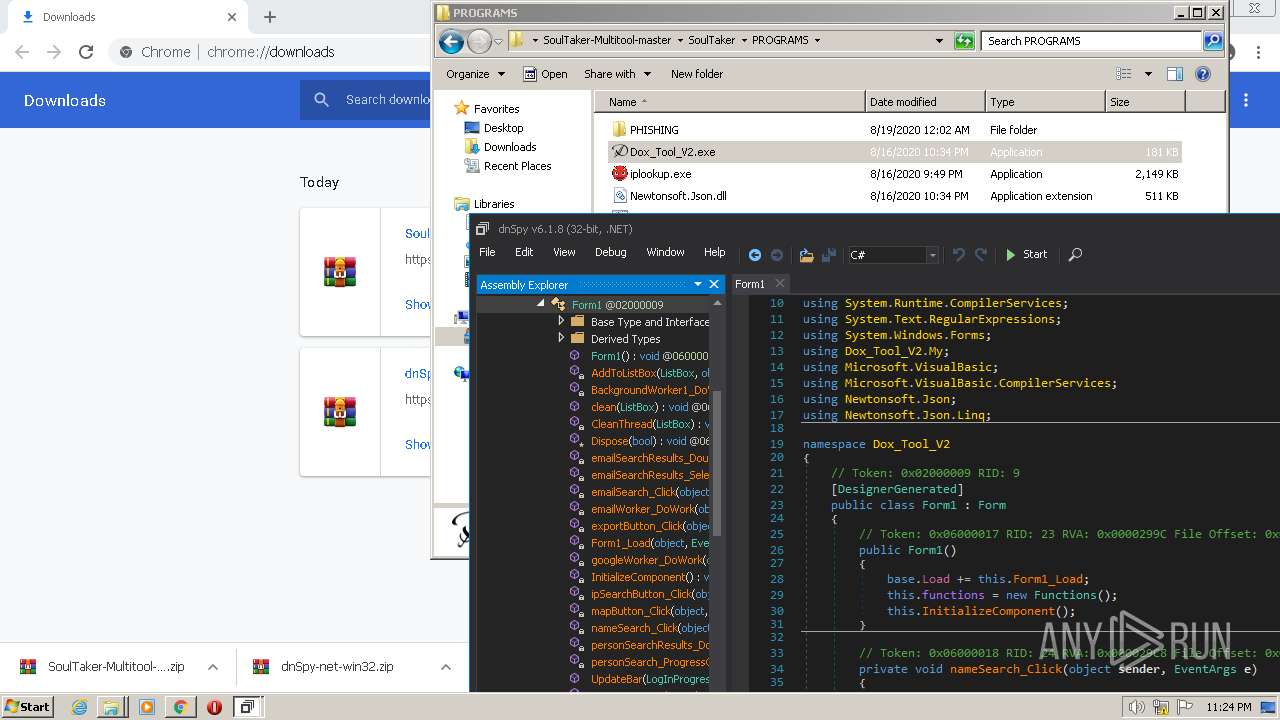The height and width of the screenshot is (720, 1280).
Task: Open Internet Explorer from taskbar
Action: 79,707
